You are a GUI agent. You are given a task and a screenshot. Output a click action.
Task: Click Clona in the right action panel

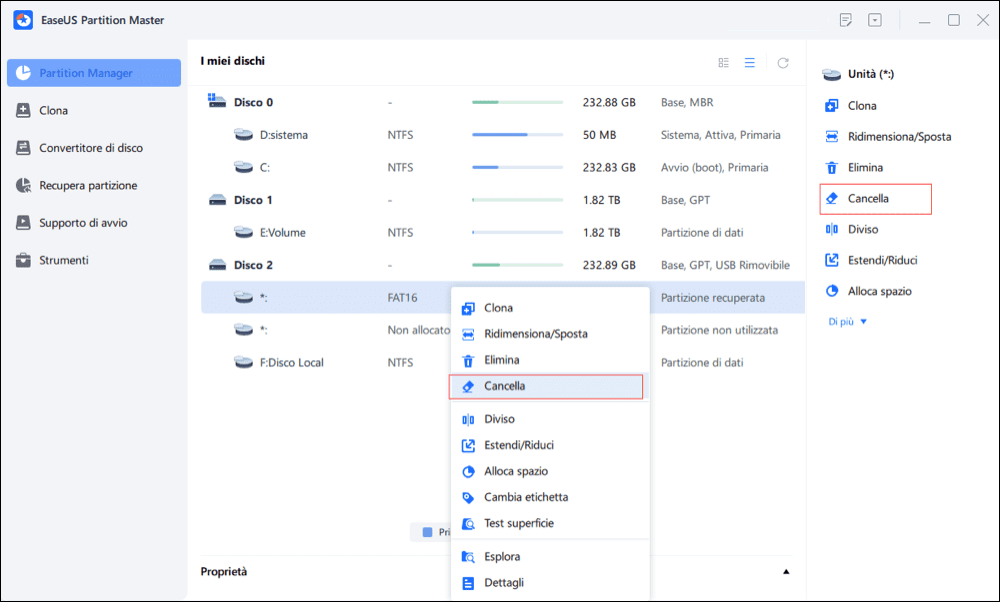(850, 106)
